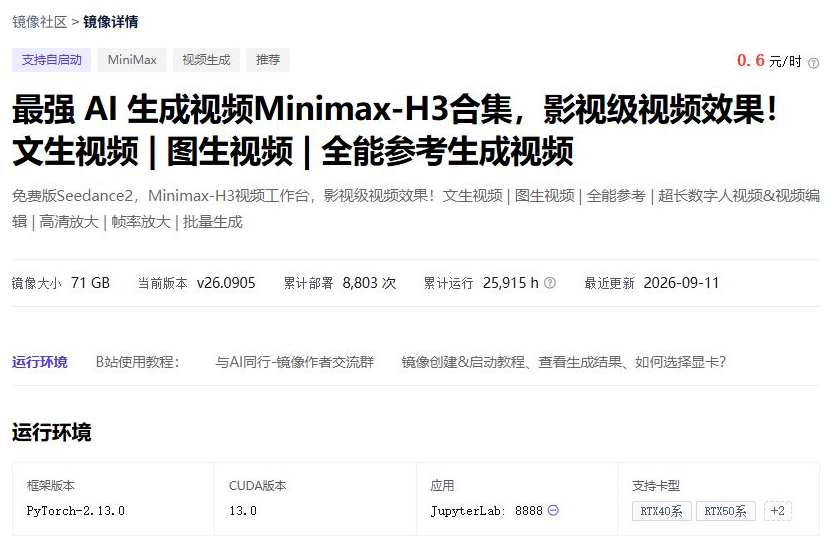Screen dimensions: 830x538
Task: Click the 框架版本 label
Action: [x=51, y=485]
